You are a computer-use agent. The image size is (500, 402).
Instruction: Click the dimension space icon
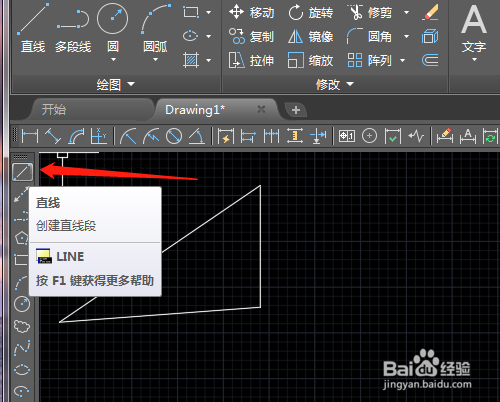[295, 136]
